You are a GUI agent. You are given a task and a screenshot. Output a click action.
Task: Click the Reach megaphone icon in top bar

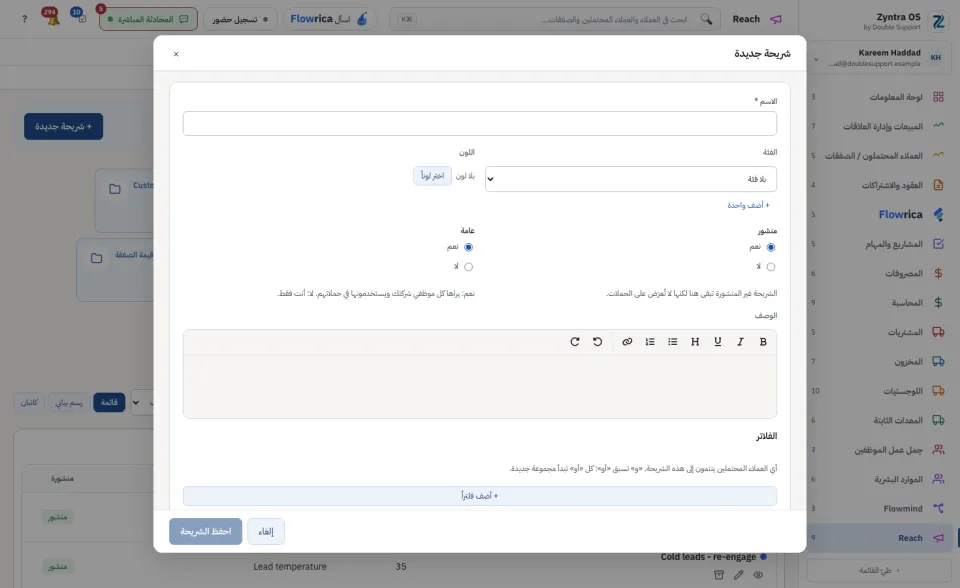pos(776,19)
